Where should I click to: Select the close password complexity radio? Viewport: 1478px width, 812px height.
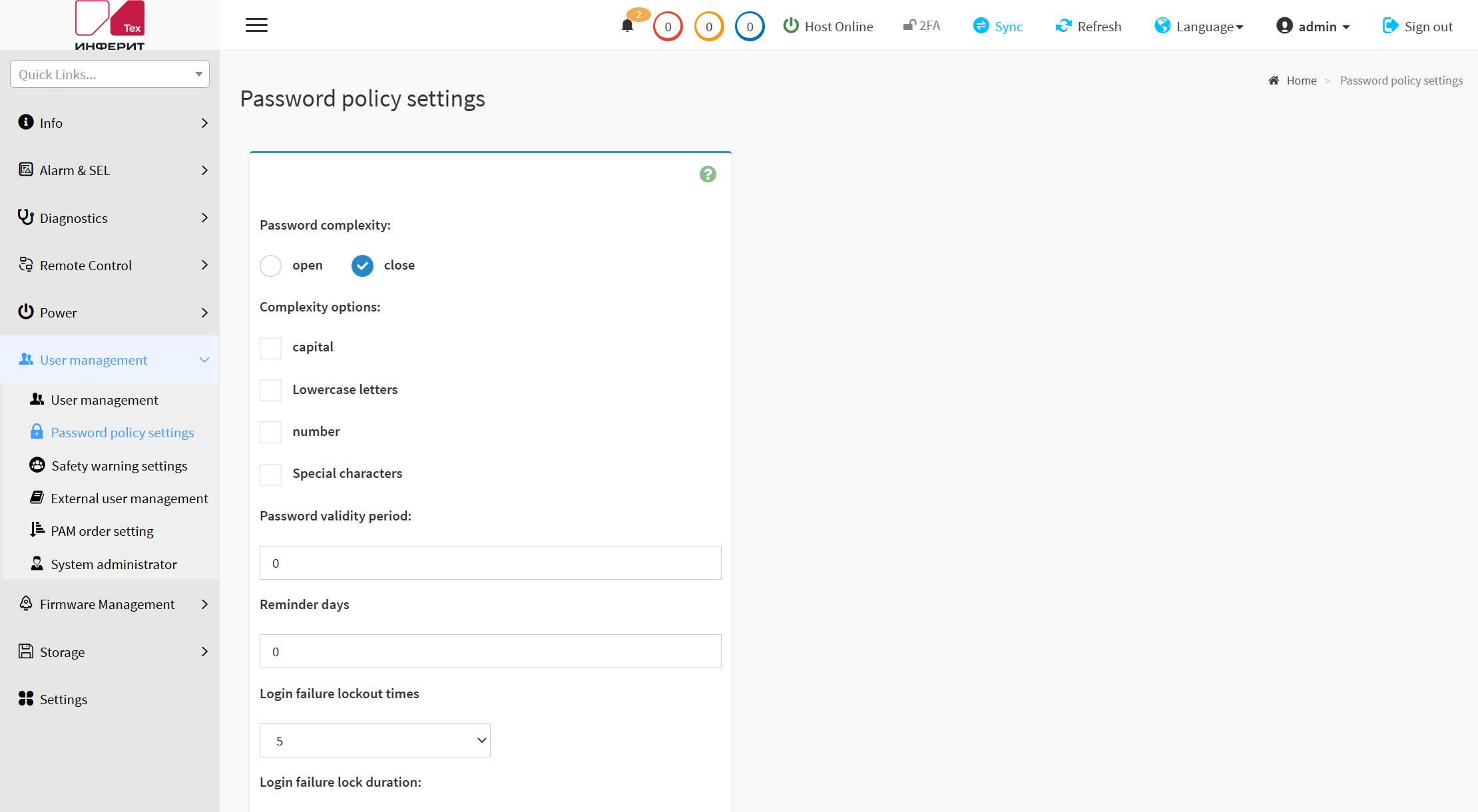(x=362, y=266)
